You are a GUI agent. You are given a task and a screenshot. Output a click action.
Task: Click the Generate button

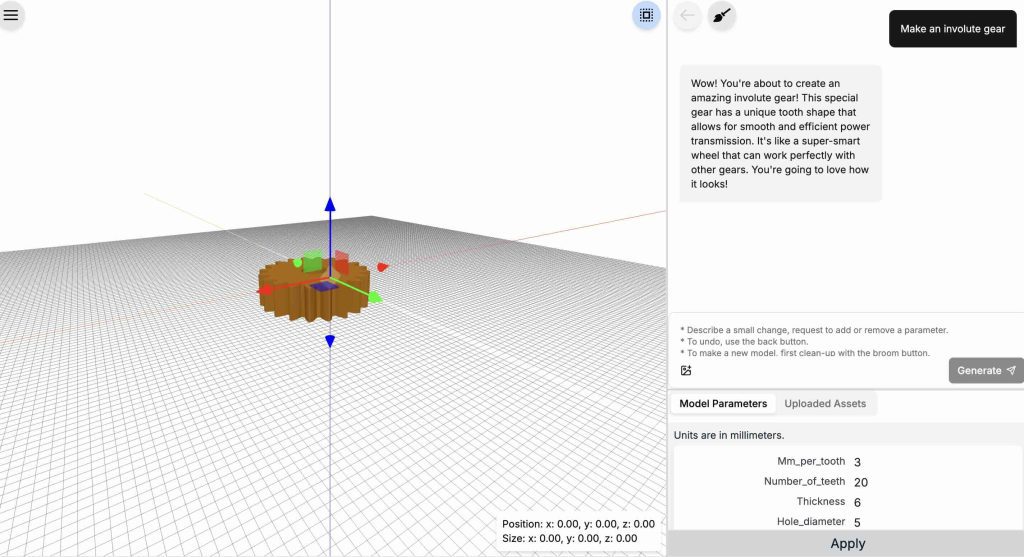point(986,370)
